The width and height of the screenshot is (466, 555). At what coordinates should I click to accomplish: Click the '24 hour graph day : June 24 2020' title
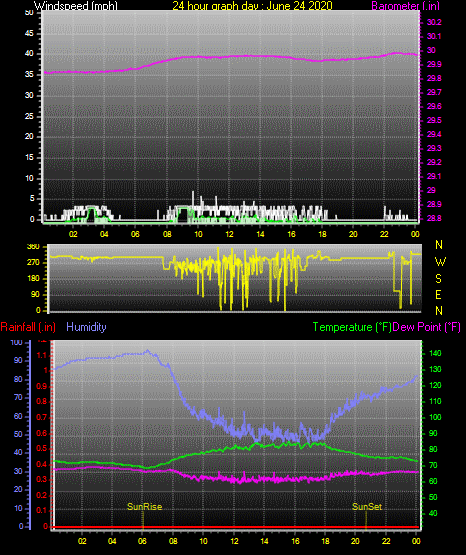click(253, 6)
